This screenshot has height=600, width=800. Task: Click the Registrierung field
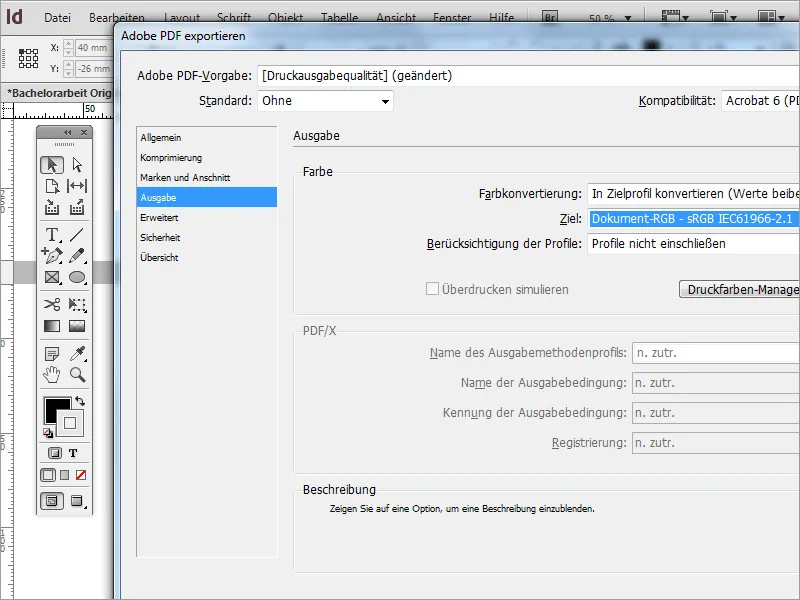tap(716, 443)
